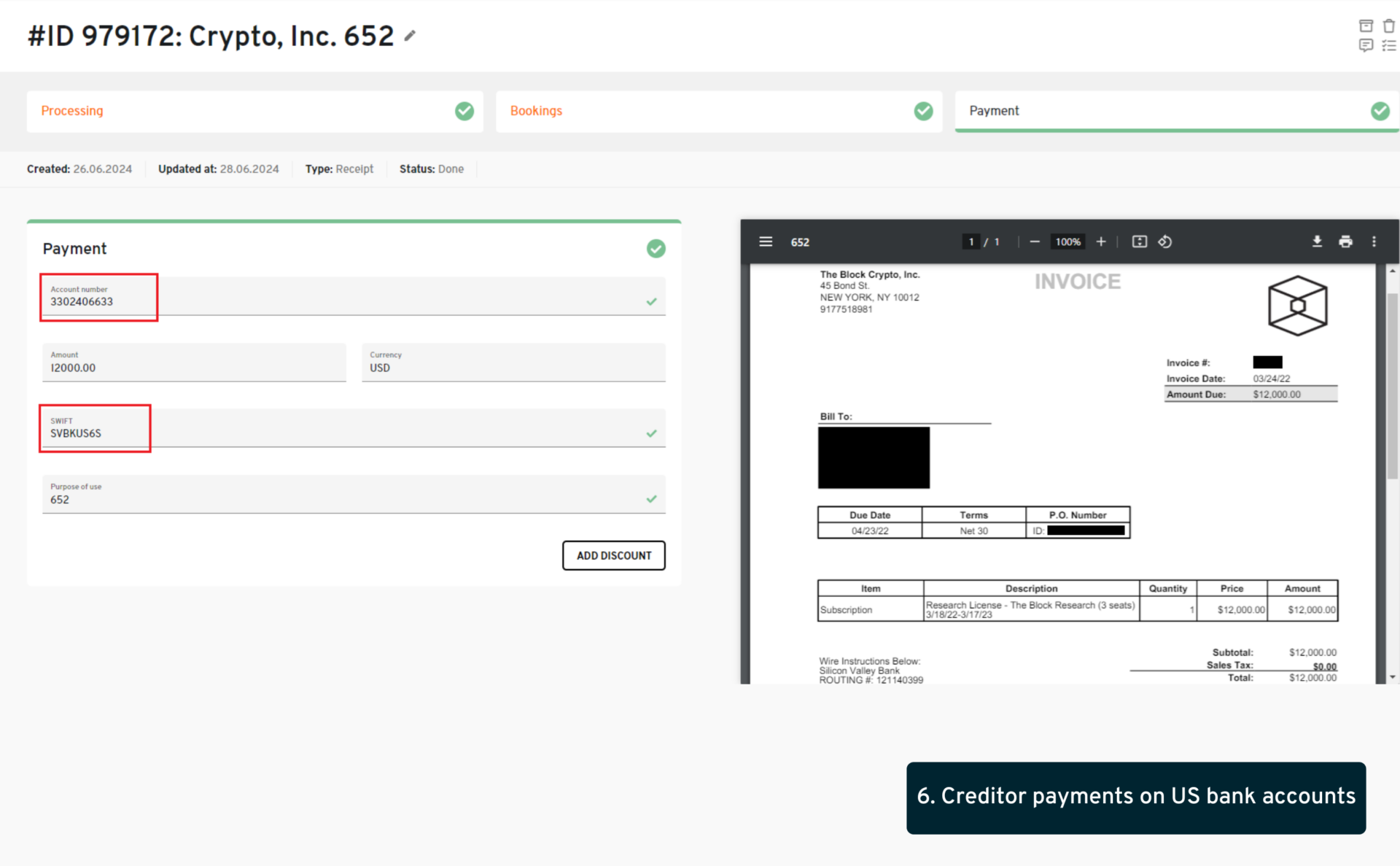Image resolution: width=1400 pixels, height=866 pixels.
Task: Click green checkmark on Bookings step
Action: point(923,111)
